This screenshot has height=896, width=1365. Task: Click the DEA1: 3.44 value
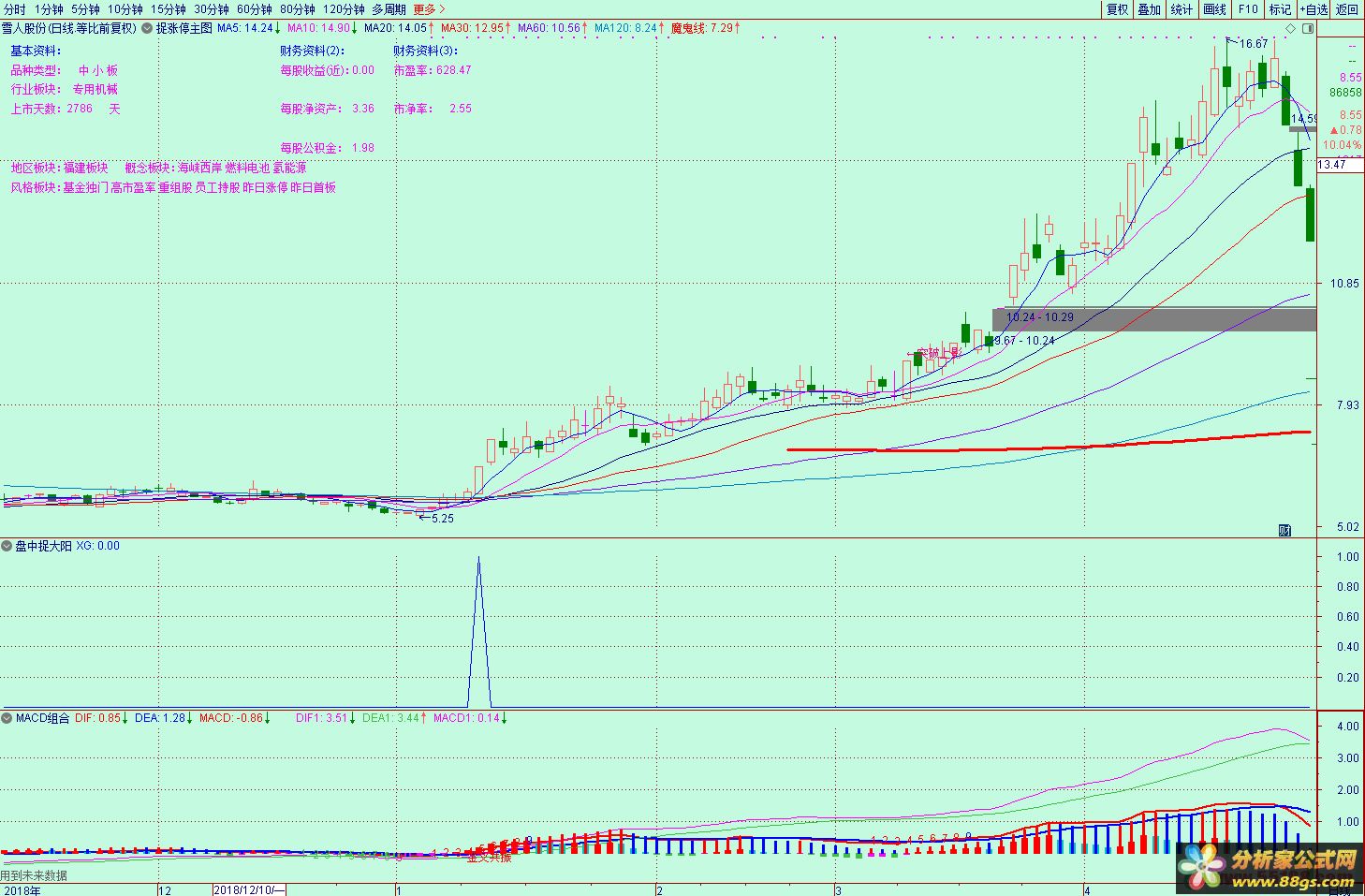click(394, 718)
